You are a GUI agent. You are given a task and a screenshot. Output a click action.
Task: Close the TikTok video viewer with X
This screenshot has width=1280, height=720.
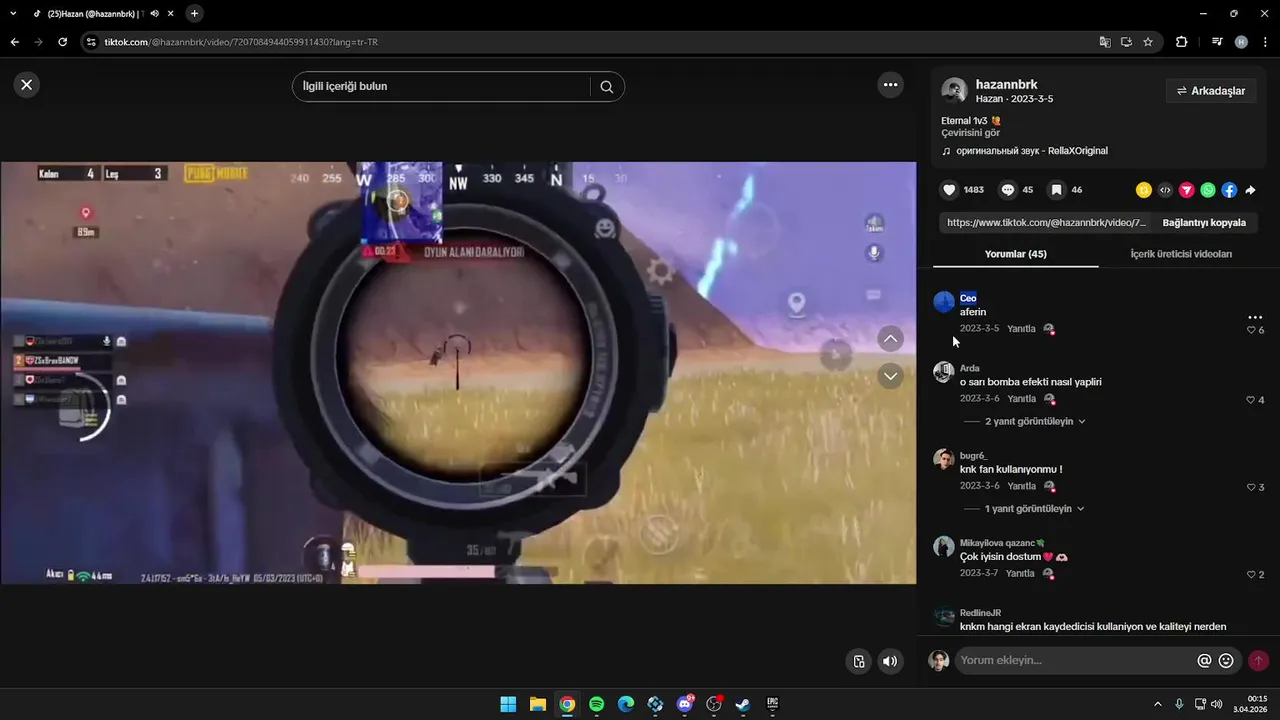(x=27, y=85)
